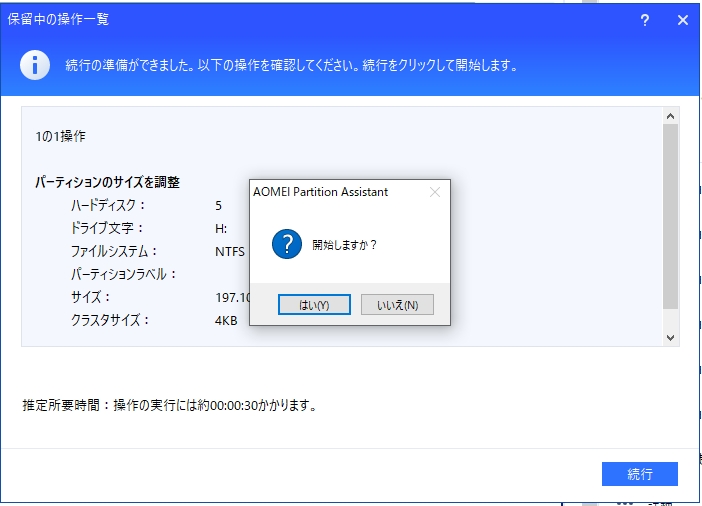Image resolution: width=702 pixels, height=506 pixels.
Task: Click the ファイルシステム value NTFS
Action: (230, 252)
